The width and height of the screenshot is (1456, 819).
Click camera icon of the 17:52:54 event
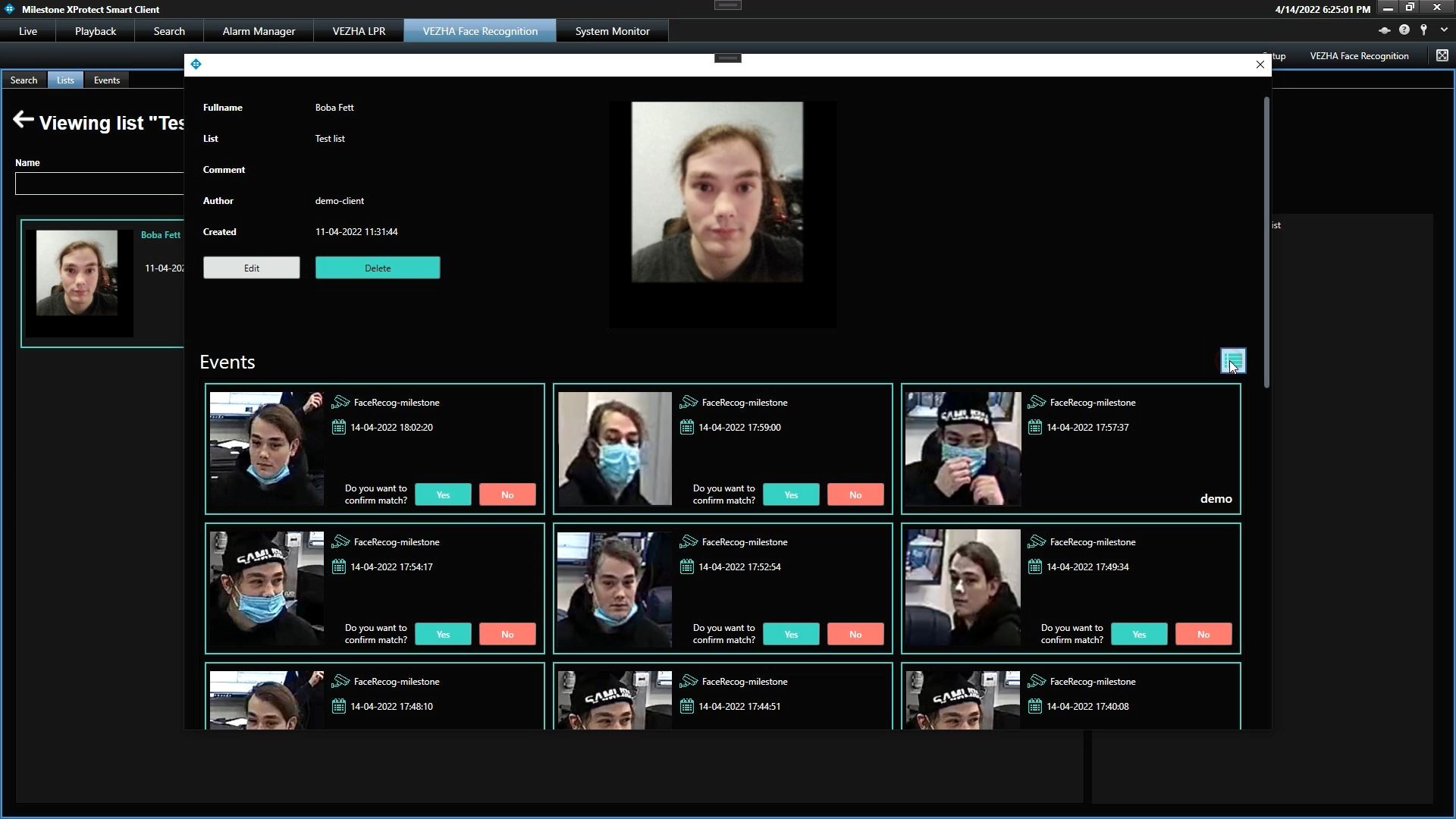coord(689,541)
